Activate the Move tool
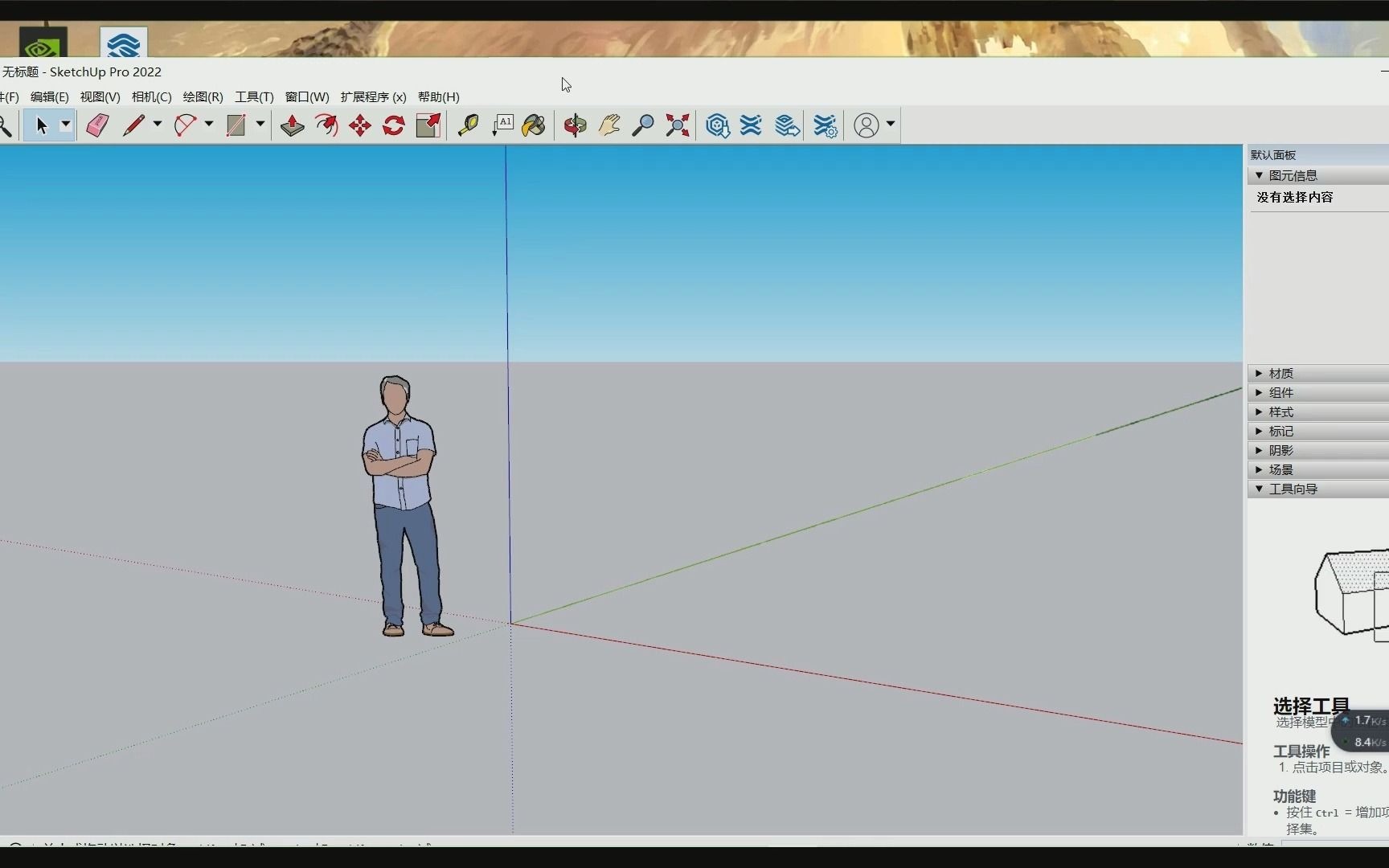The width and height of the screenshot is (1389, 868). coord(359,125)
